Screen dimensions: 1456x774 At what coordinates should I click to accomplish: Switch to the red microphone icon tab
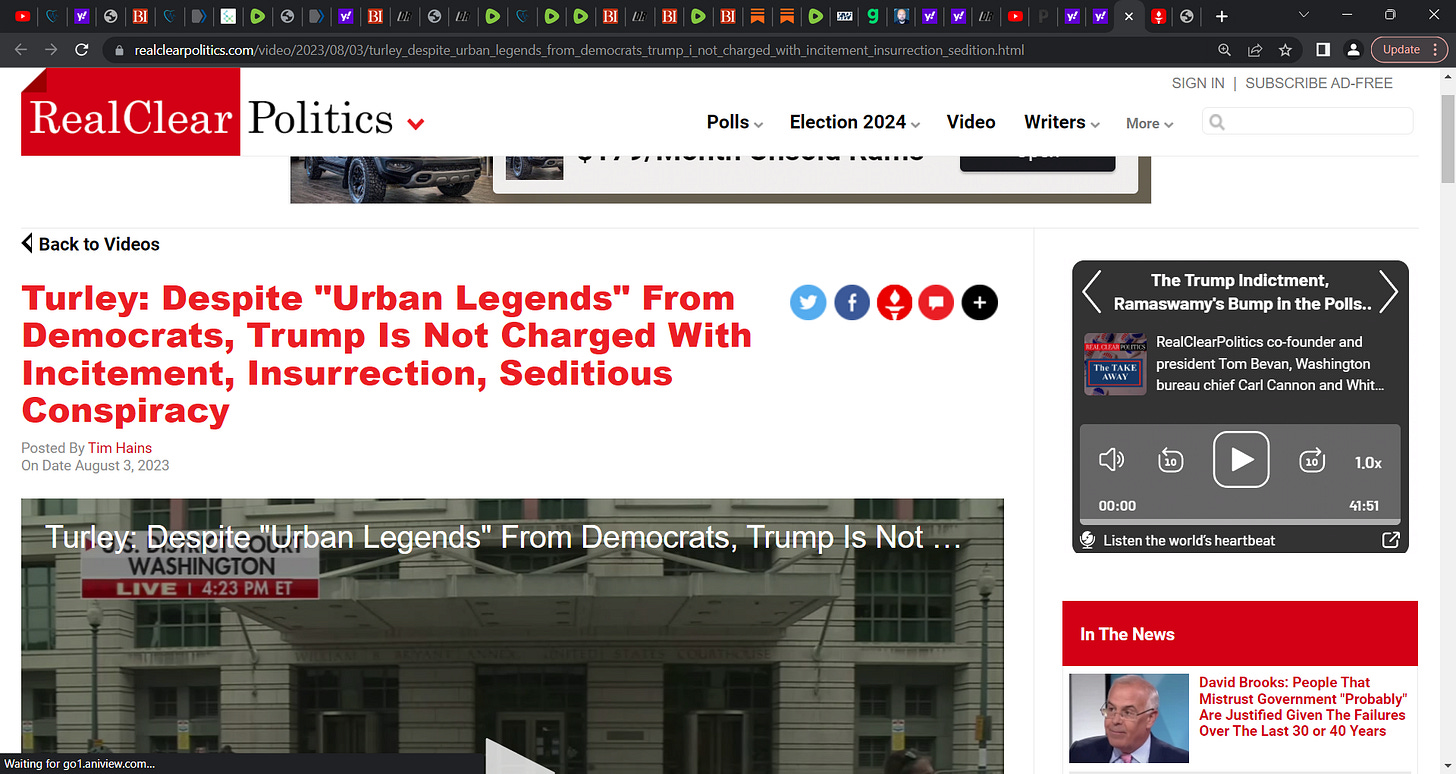click(x=1158, y=16)
